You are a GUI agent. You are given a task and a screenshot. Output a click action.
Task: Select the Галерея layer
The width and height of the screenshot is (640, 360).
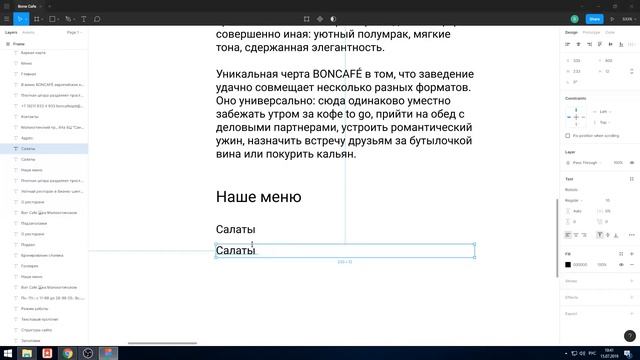[29, 266]
